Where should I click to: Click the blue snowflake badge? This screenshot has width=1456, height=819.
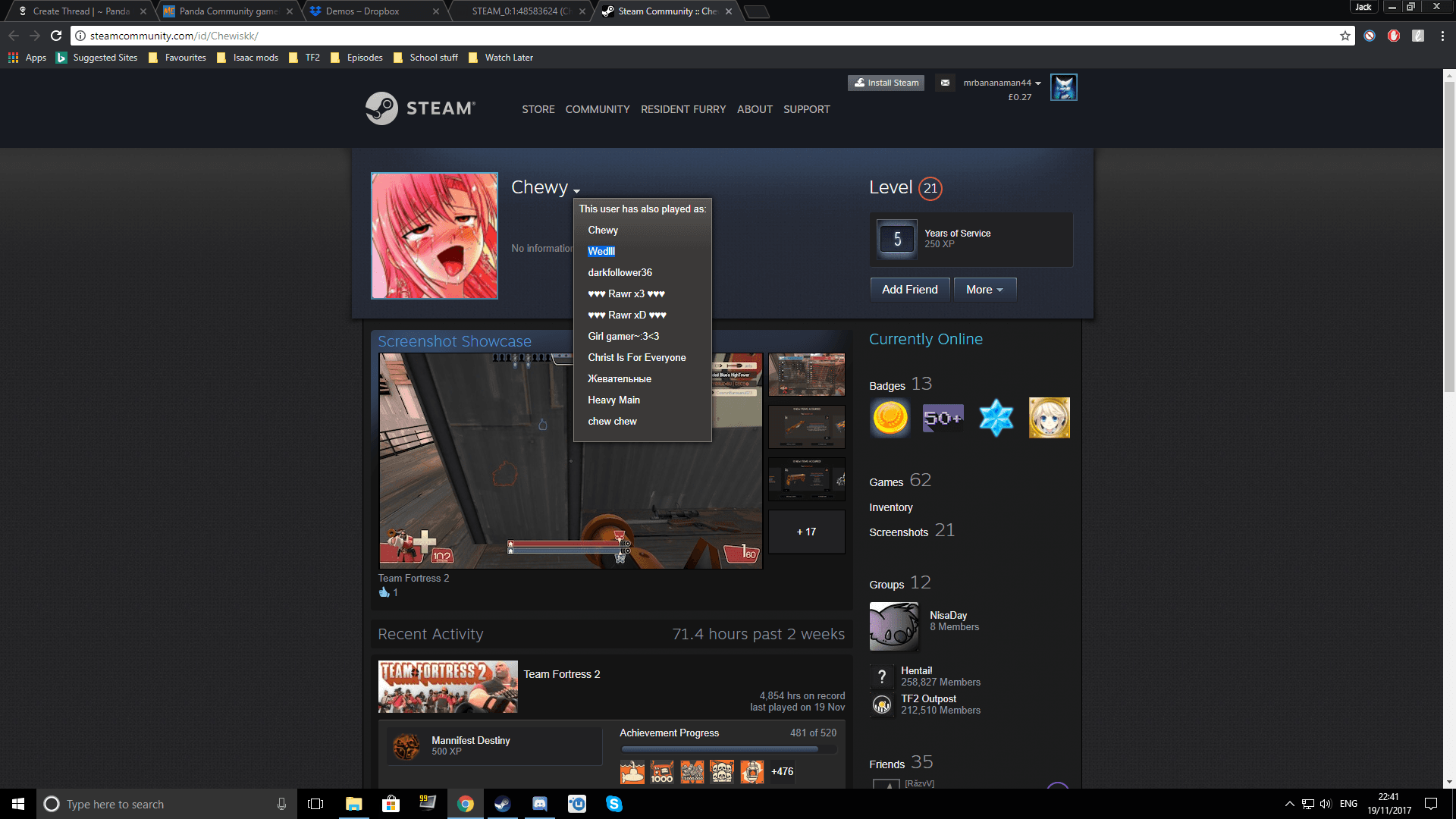pos(996,418)
